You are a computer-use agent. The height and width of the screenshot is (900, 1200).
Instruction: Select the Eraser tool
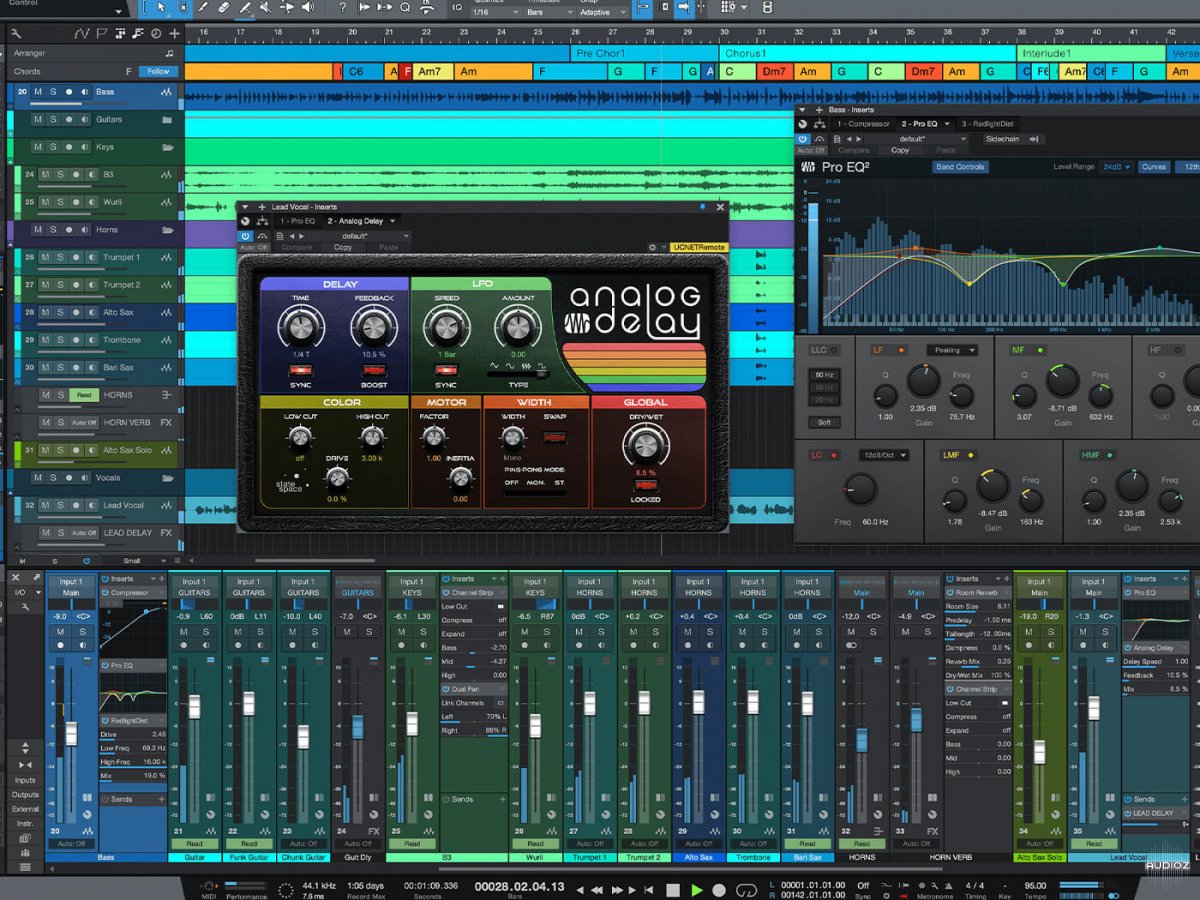pos(225,8)
